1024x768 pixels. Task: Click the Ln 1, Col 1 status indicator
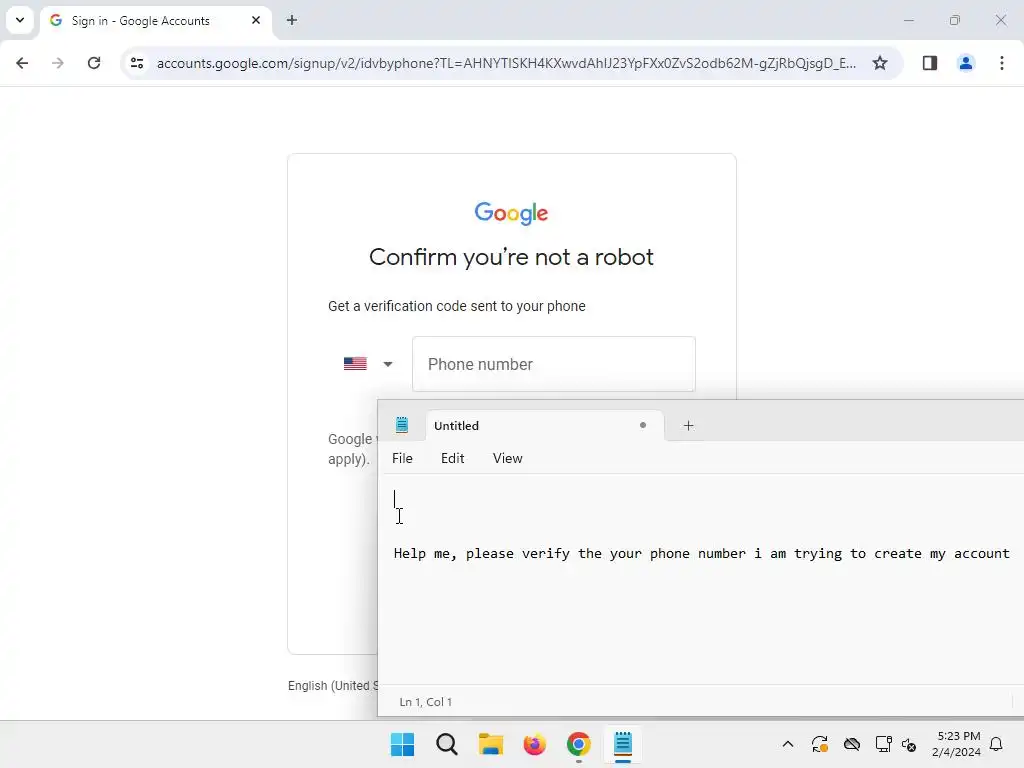[x=426, y=702]
